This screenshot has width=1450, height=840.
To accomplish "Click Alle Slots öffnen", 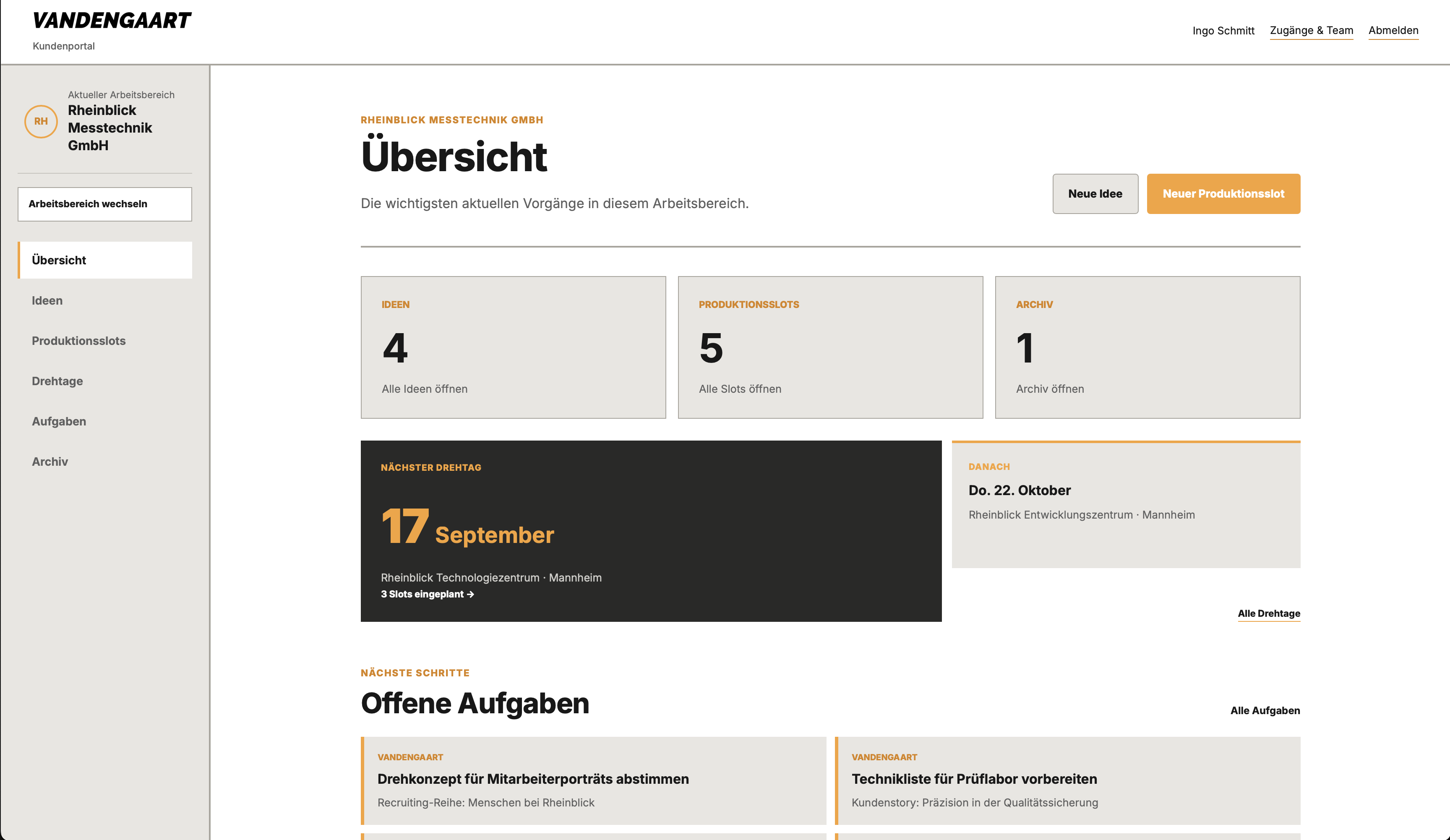I will point(740,389).
